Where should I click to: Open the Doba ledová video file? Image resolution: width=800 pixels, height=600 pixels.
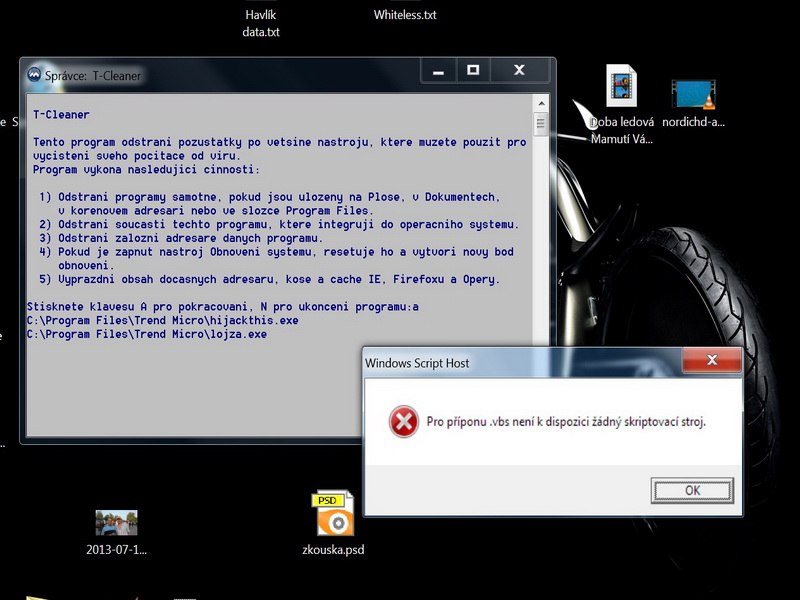tap(621, 91)
